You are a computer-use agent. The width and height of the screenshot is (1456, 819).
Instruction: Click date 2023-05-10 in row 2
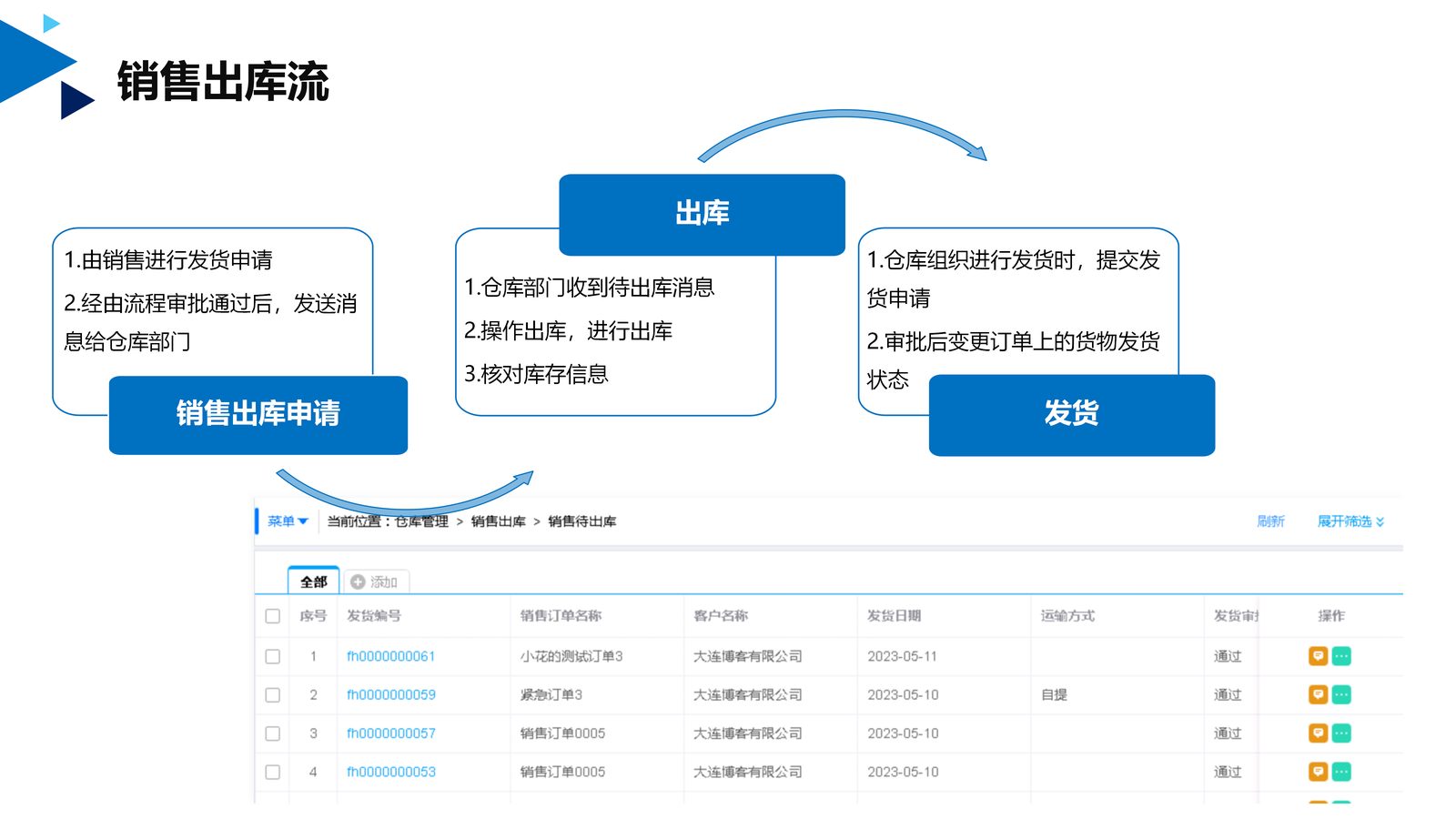point(903,694)
